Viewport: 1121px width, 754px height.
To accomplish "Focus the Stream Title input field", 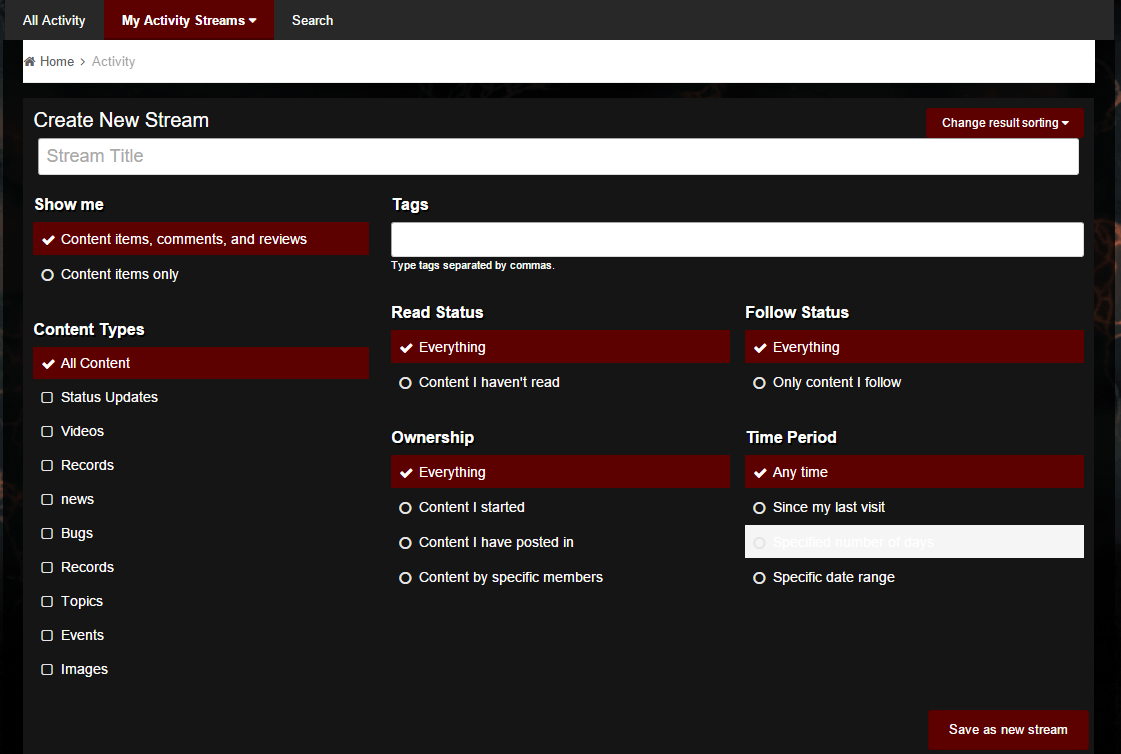I will point(558,157).
